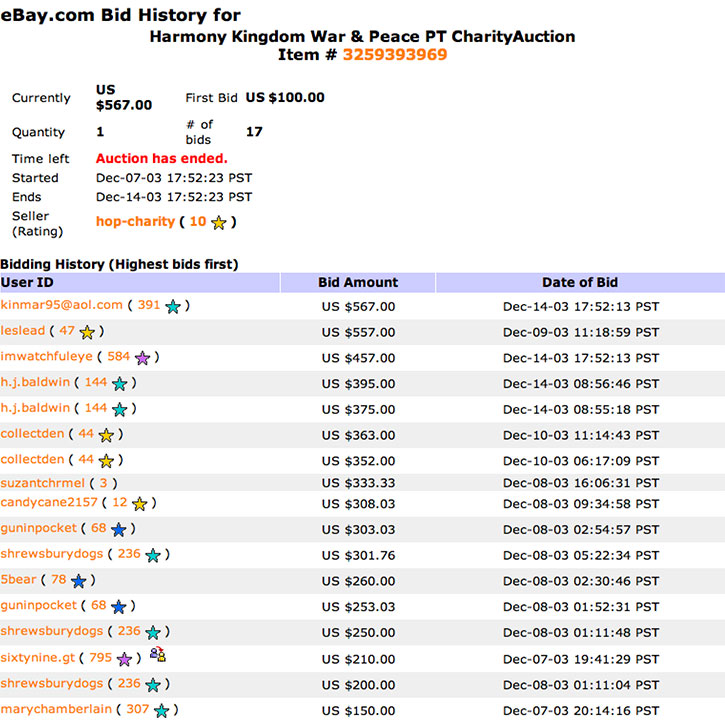Screen dimensions: 725x725
Task: Open seller feedback score 10
Action: [198, 221]
